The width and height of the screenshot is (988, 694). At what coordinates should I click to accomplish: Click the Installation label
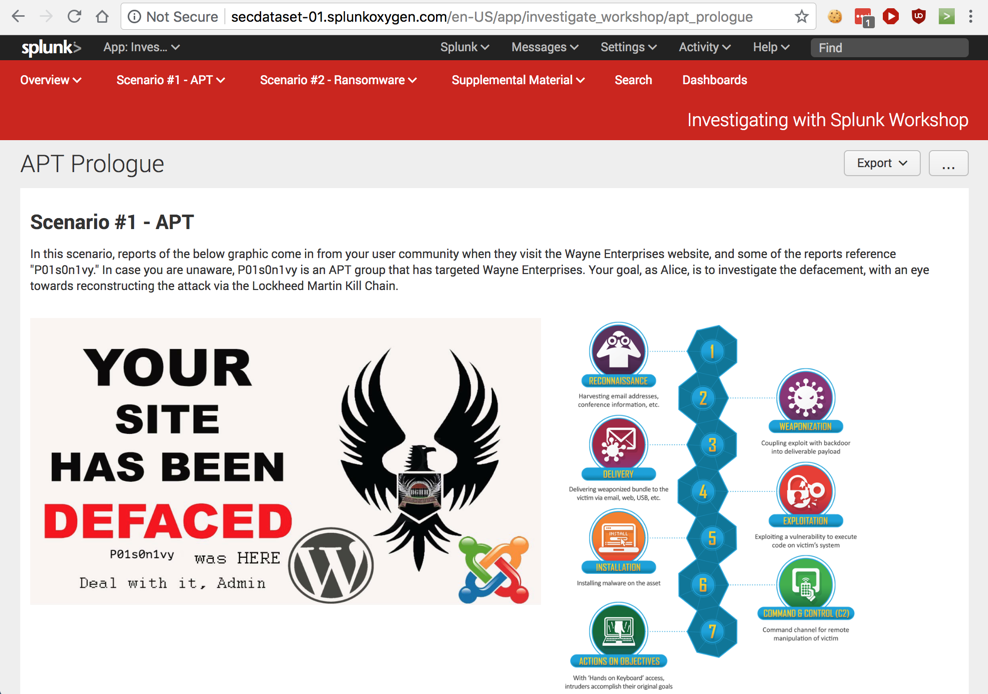click(x=618, y=567)
